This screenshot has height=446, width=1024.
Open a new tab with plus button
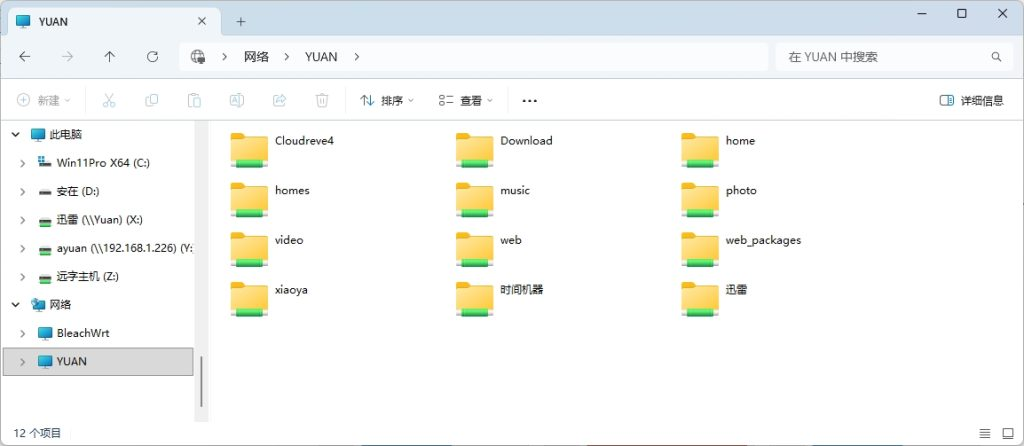pyautogui.click(x=240, y=21)
